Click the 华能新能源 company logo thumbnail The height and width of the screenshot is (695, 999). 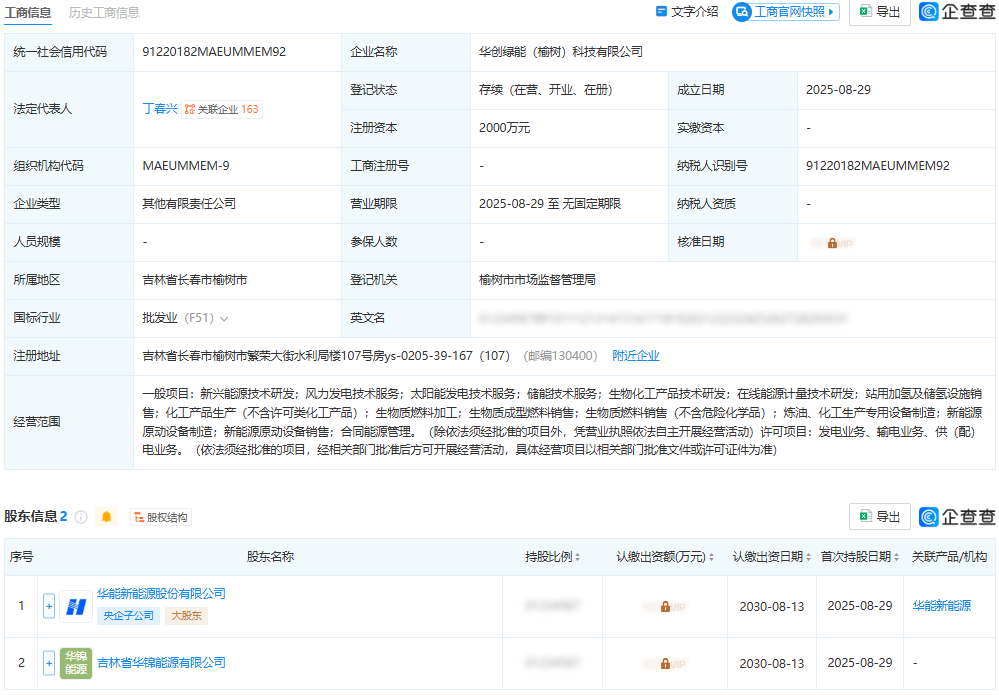[75, 605]
